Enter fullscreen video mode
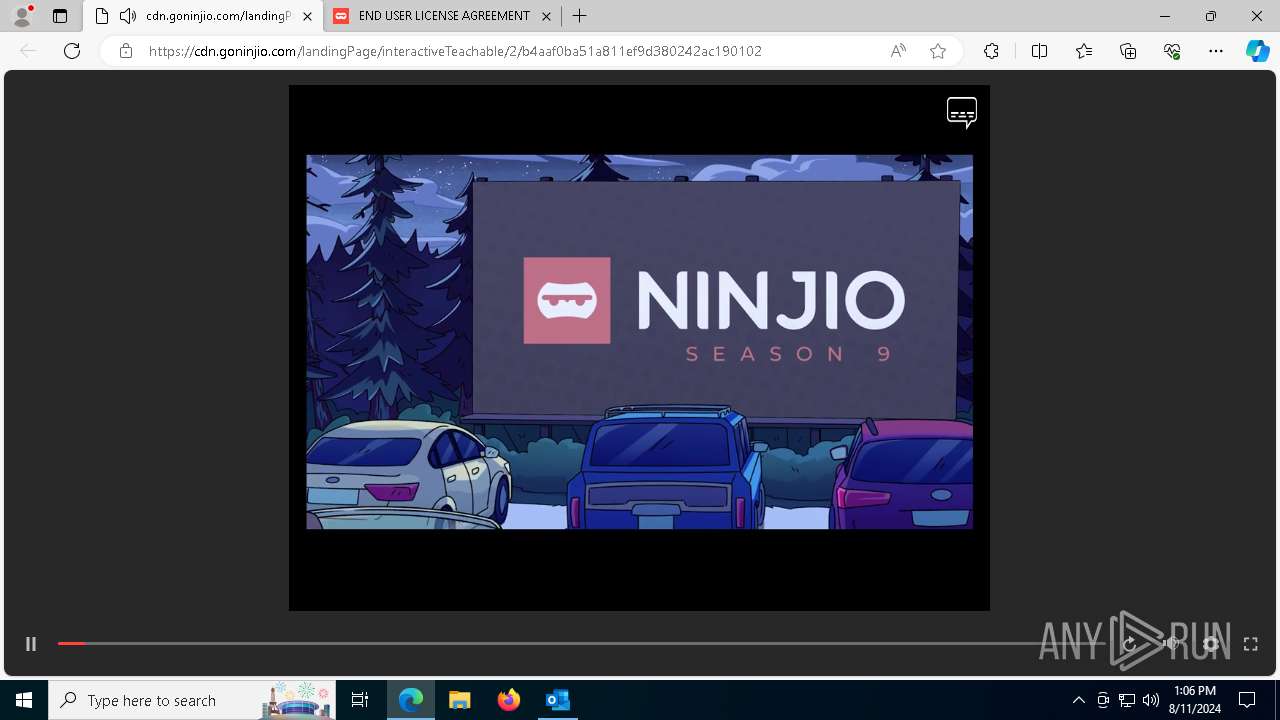Viewport: 1280px width, 720px height. 1250,644
